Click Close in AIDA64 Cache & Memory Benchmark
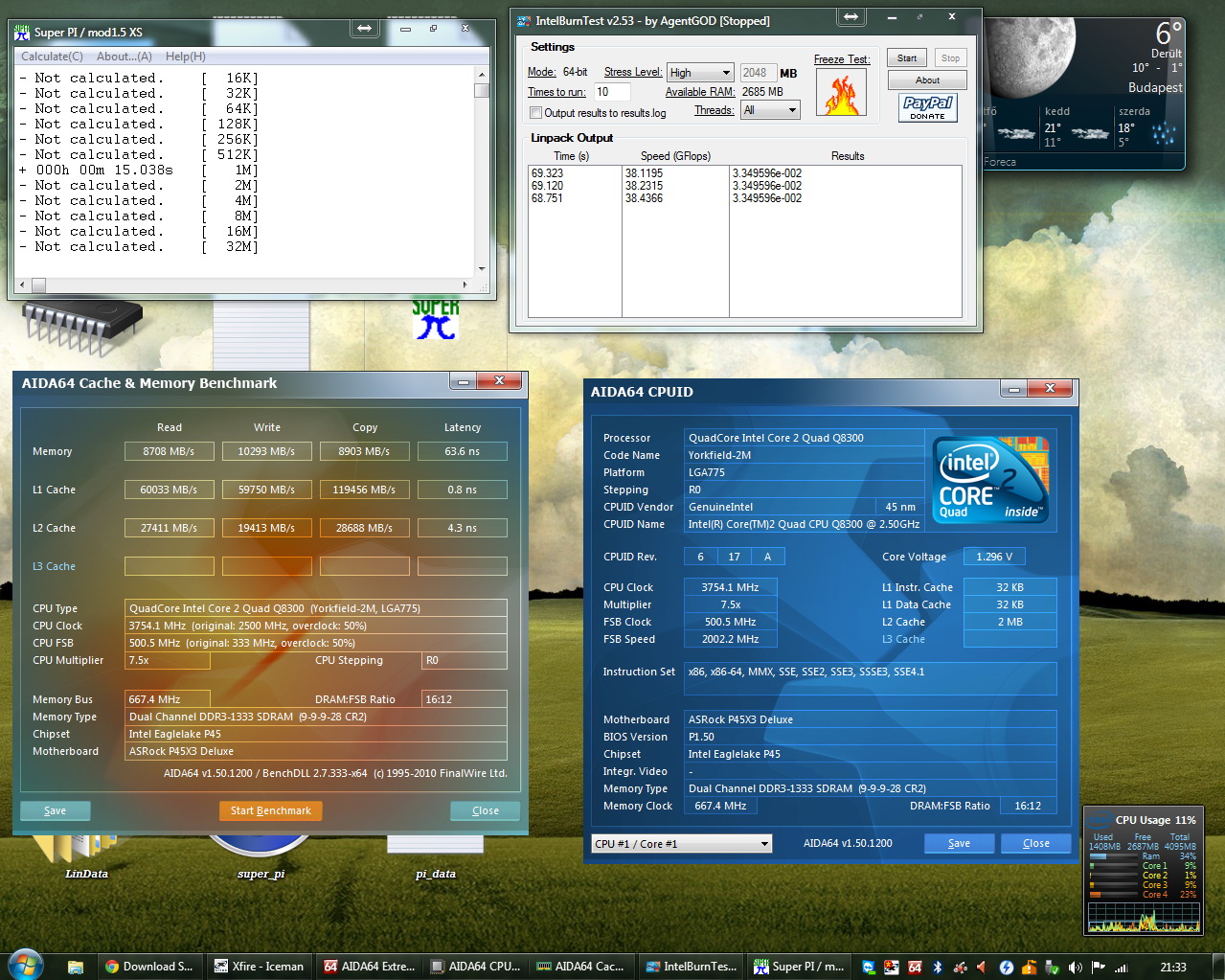1225x980 pixels. coord(486,810)
